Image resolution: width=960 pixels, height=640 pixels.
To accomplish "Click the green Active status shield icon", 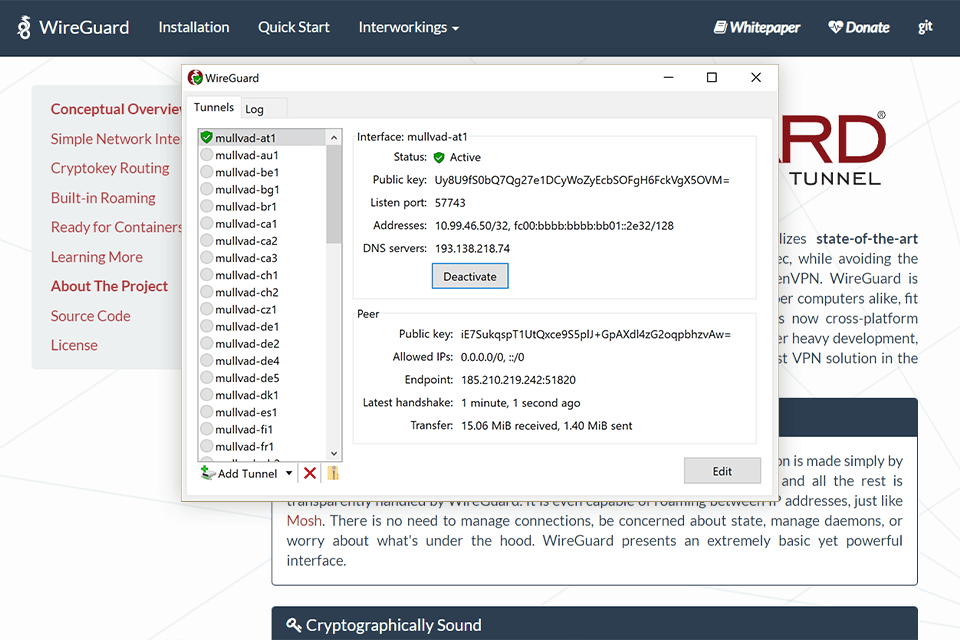I will 439,157.
